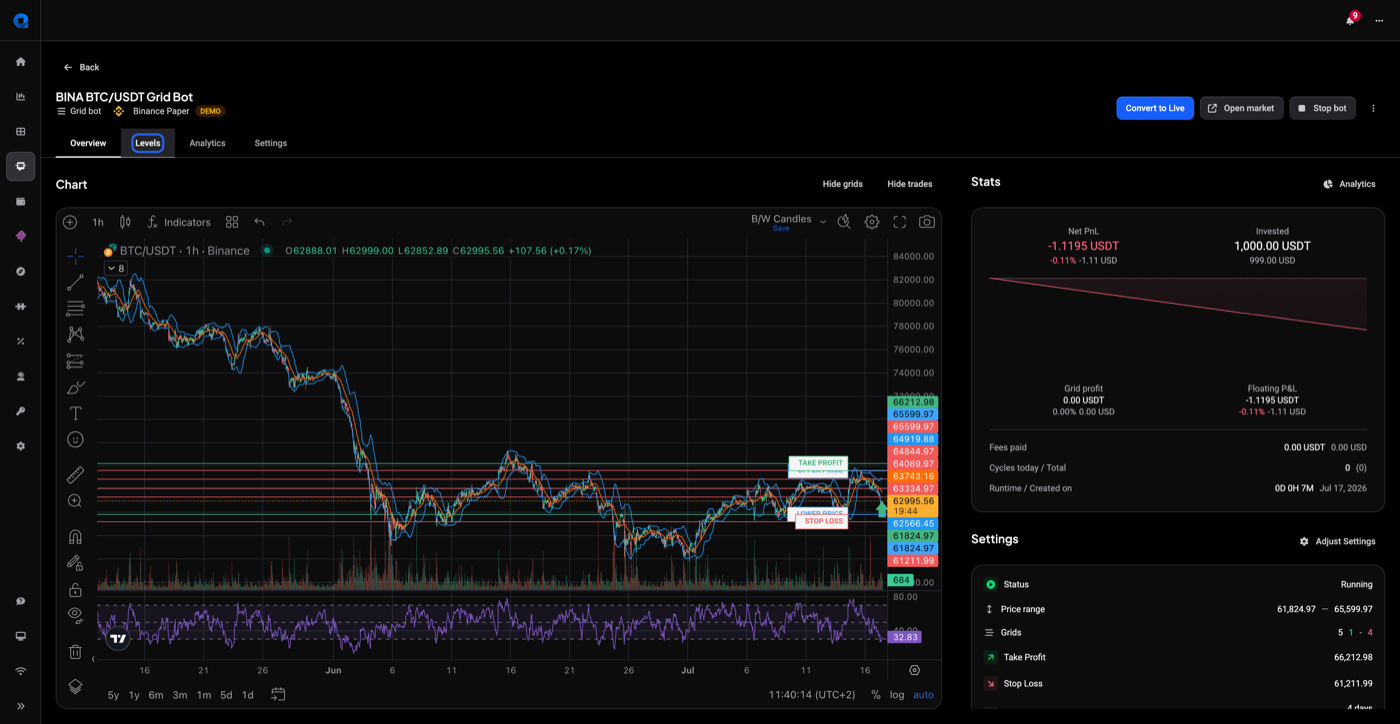Image resolution: width=1400 pixels, height=724 pixels.
Task: Open the Home icon in left sidebar
Action: [20, 62]
